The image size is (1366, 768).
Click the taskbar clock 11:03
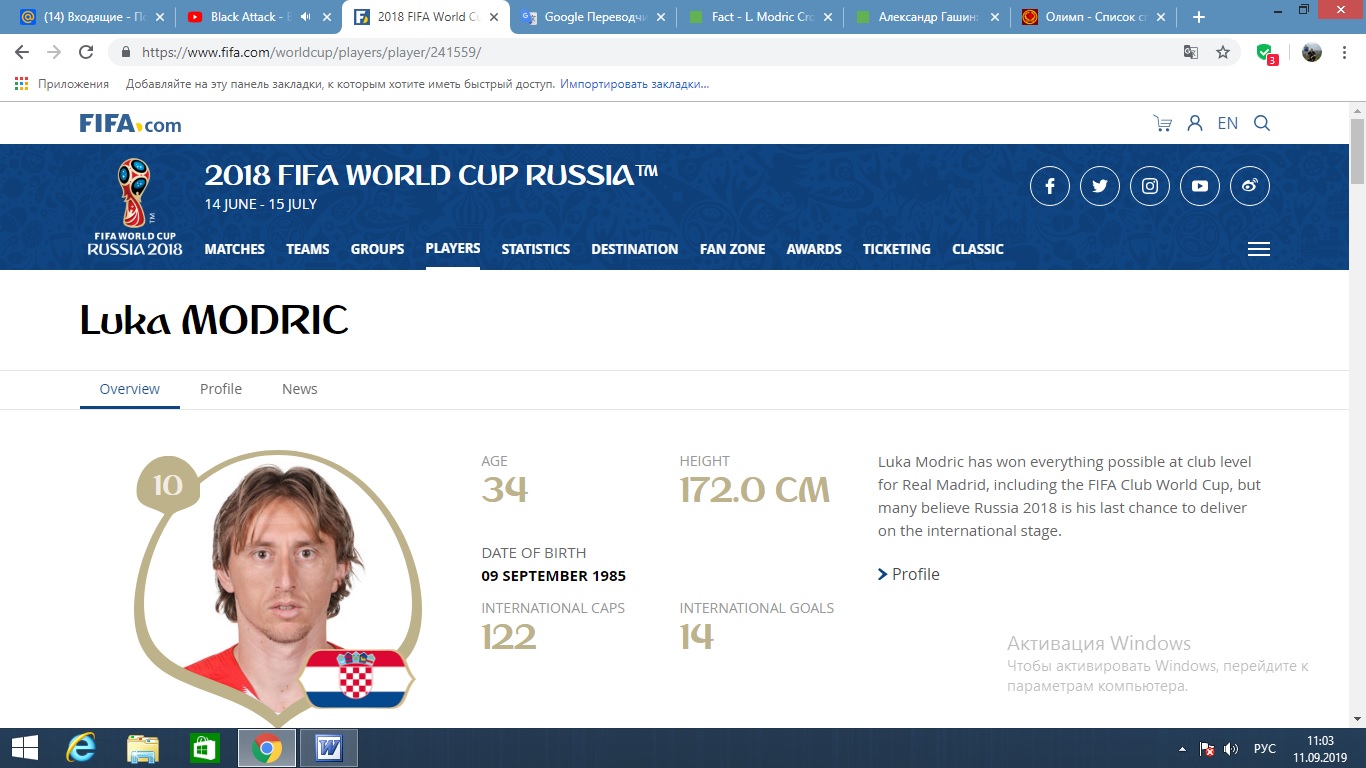1321,741
